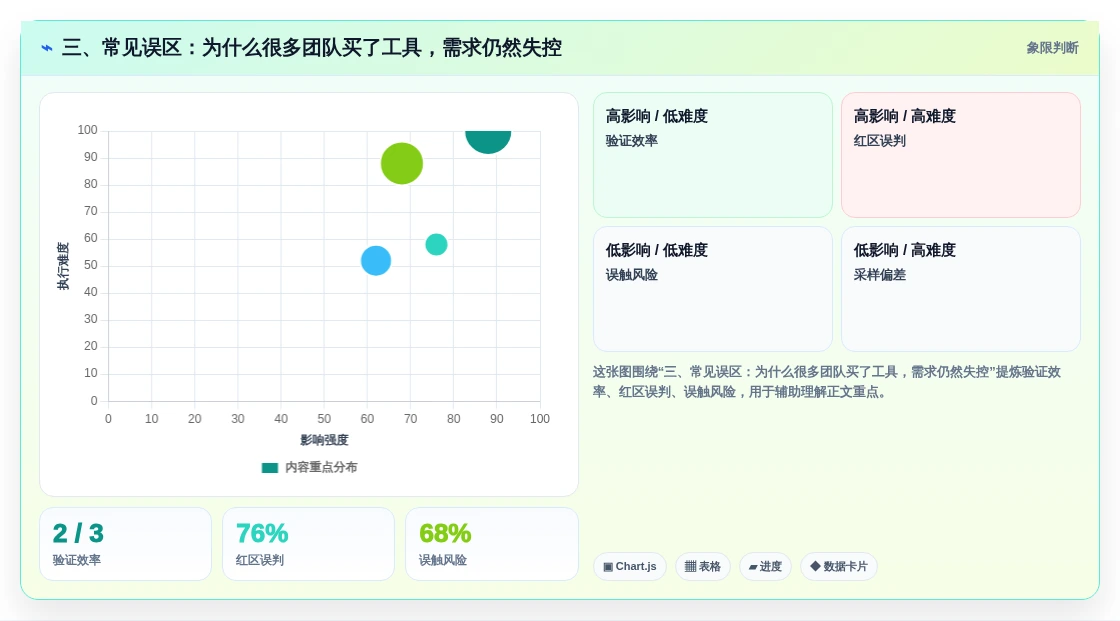Select the 低影响 / 低难度 quadrant card

click(x=713, y=289)
